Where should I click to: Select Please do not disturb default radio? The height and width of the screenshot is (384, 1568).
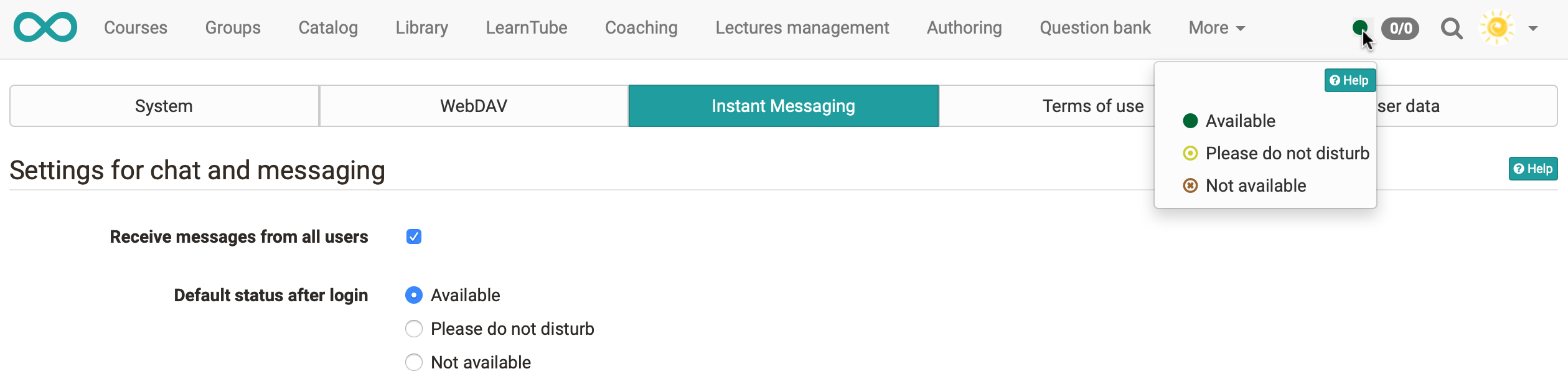coord(414,329)
